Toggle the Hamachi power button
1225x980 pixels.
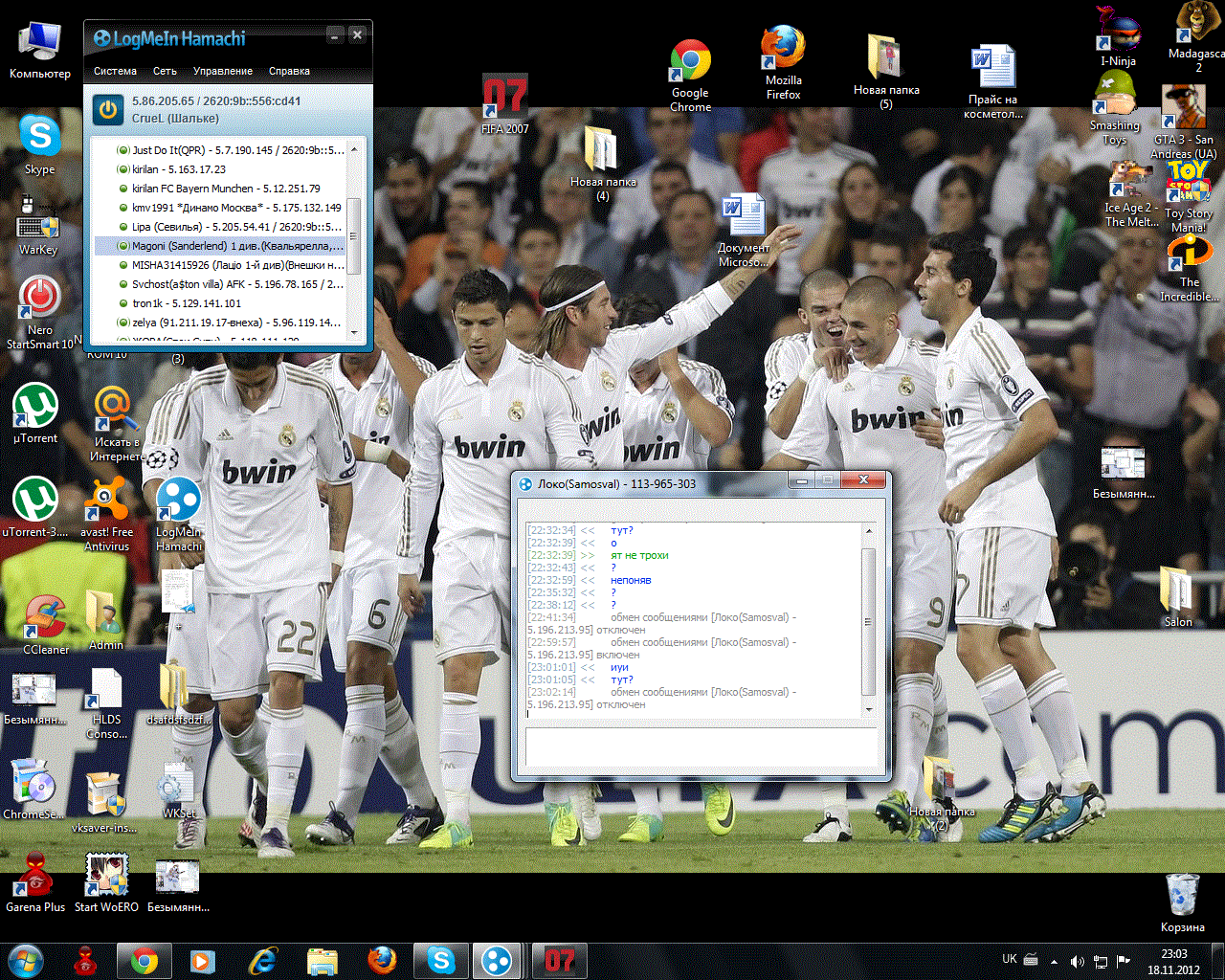pos(108,110)
